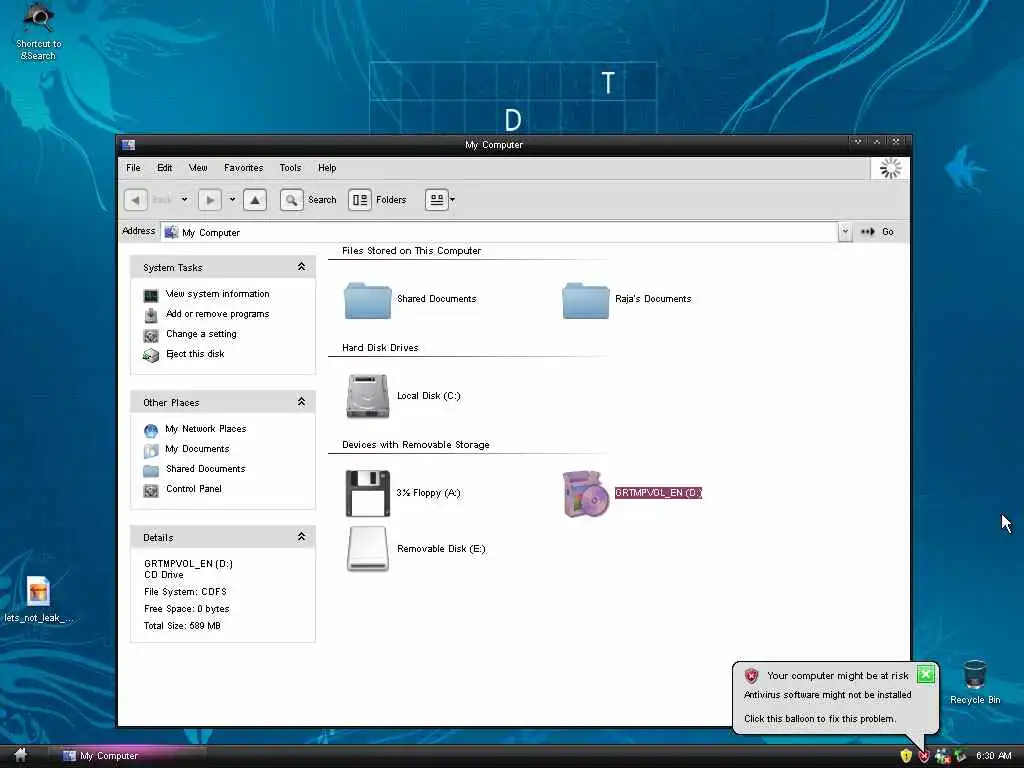Collapse the Other Places panel
This screenshot has width=1024, height=768.
click(301, 401)
